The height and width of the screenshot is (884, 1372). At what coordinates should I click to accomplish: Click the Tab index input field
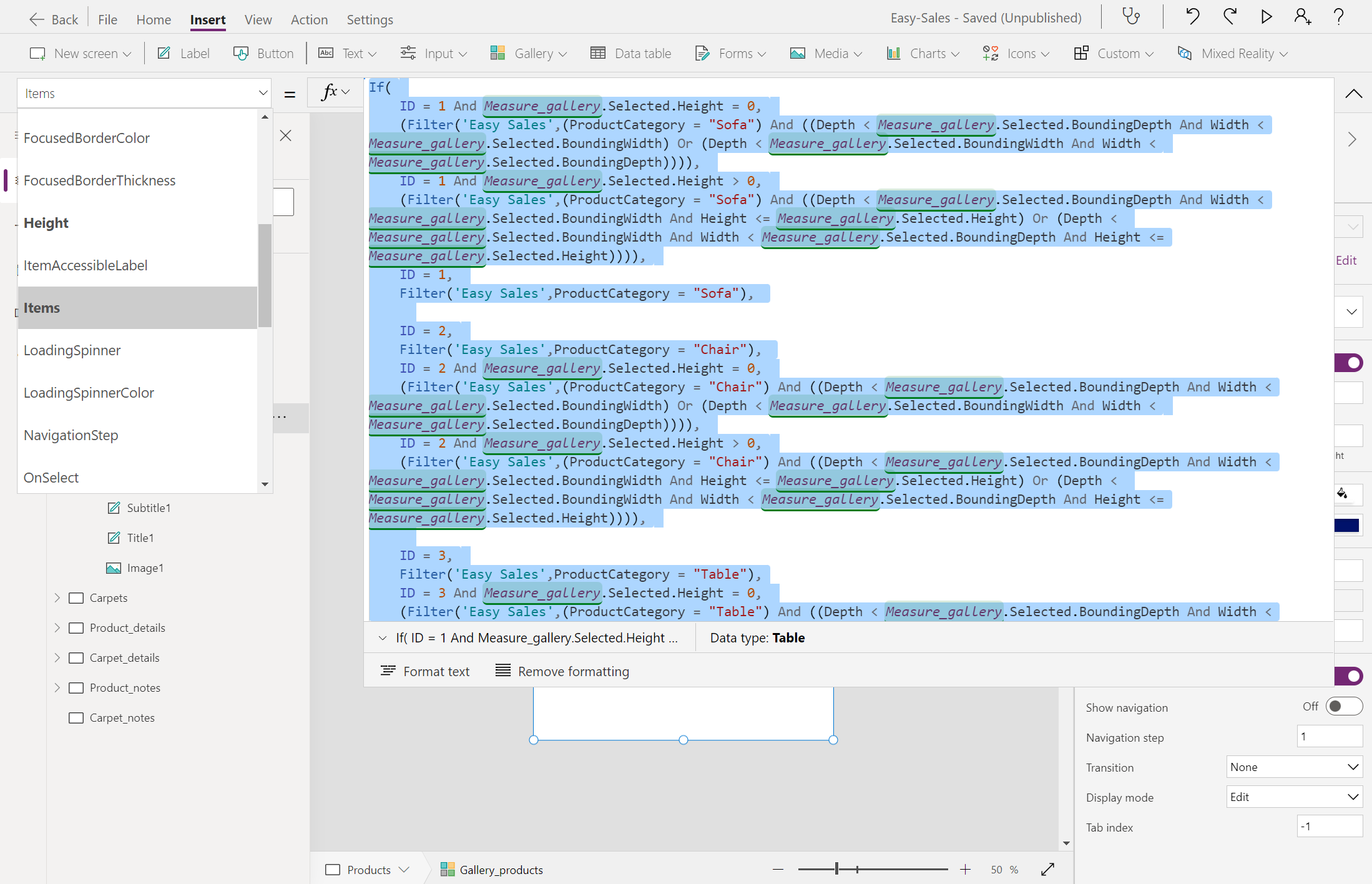click(1330, 826)
